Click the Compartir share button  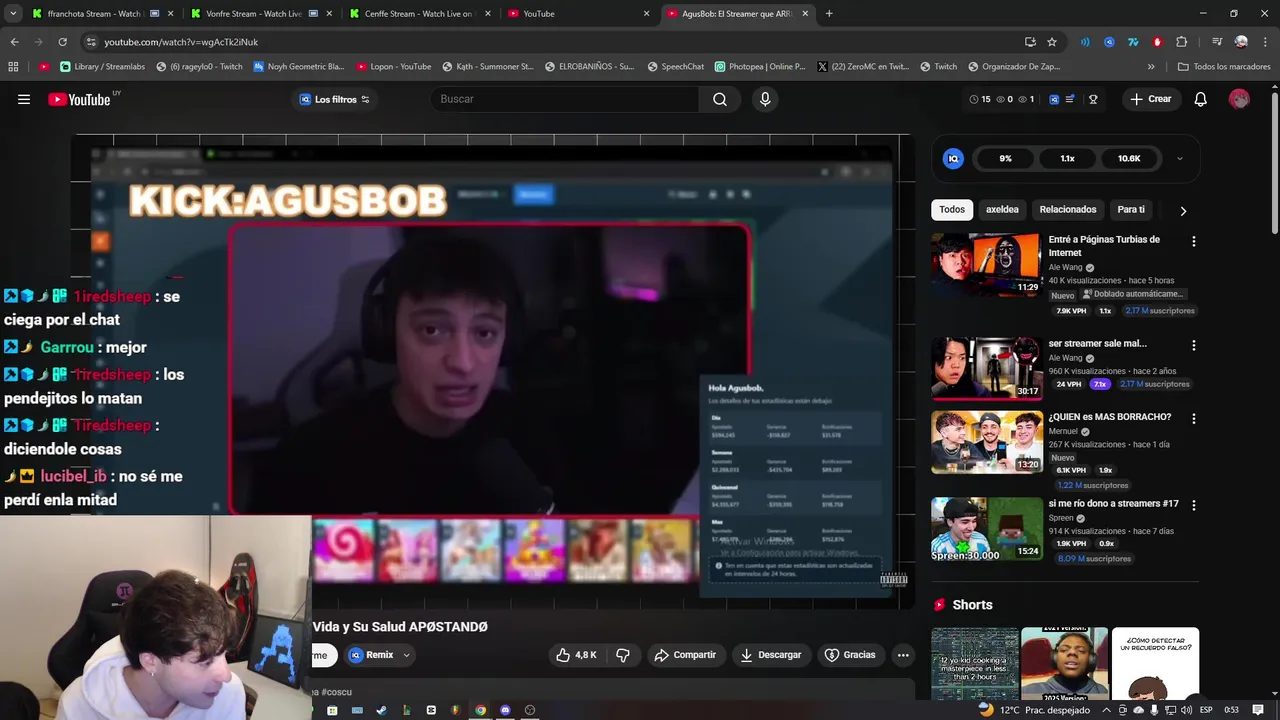click(685, 655)
